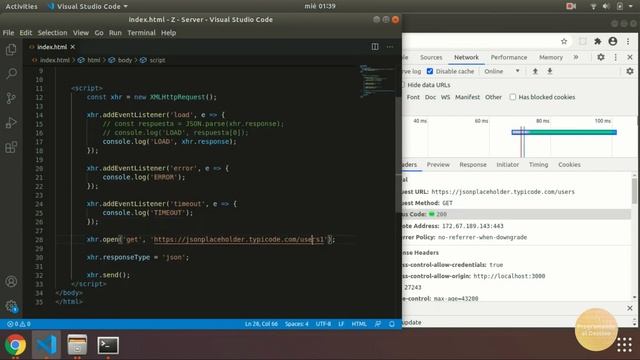Image resolution: width=640 pixels, height=360 pixels.
Task: Open the Online throttling dropdown
Action: click(x=502, y=71)
